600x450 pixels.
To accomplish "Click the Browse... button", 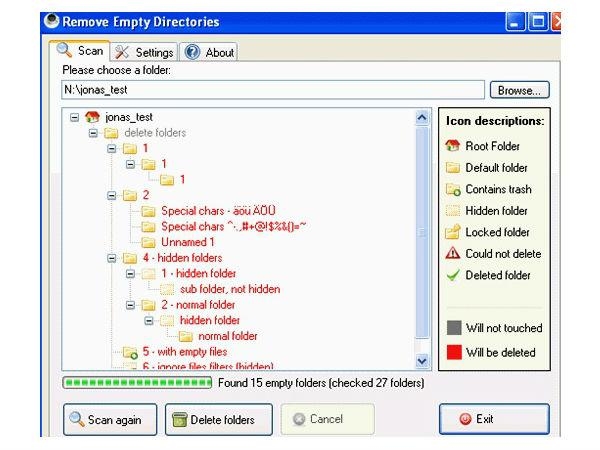I will point(519,90).
